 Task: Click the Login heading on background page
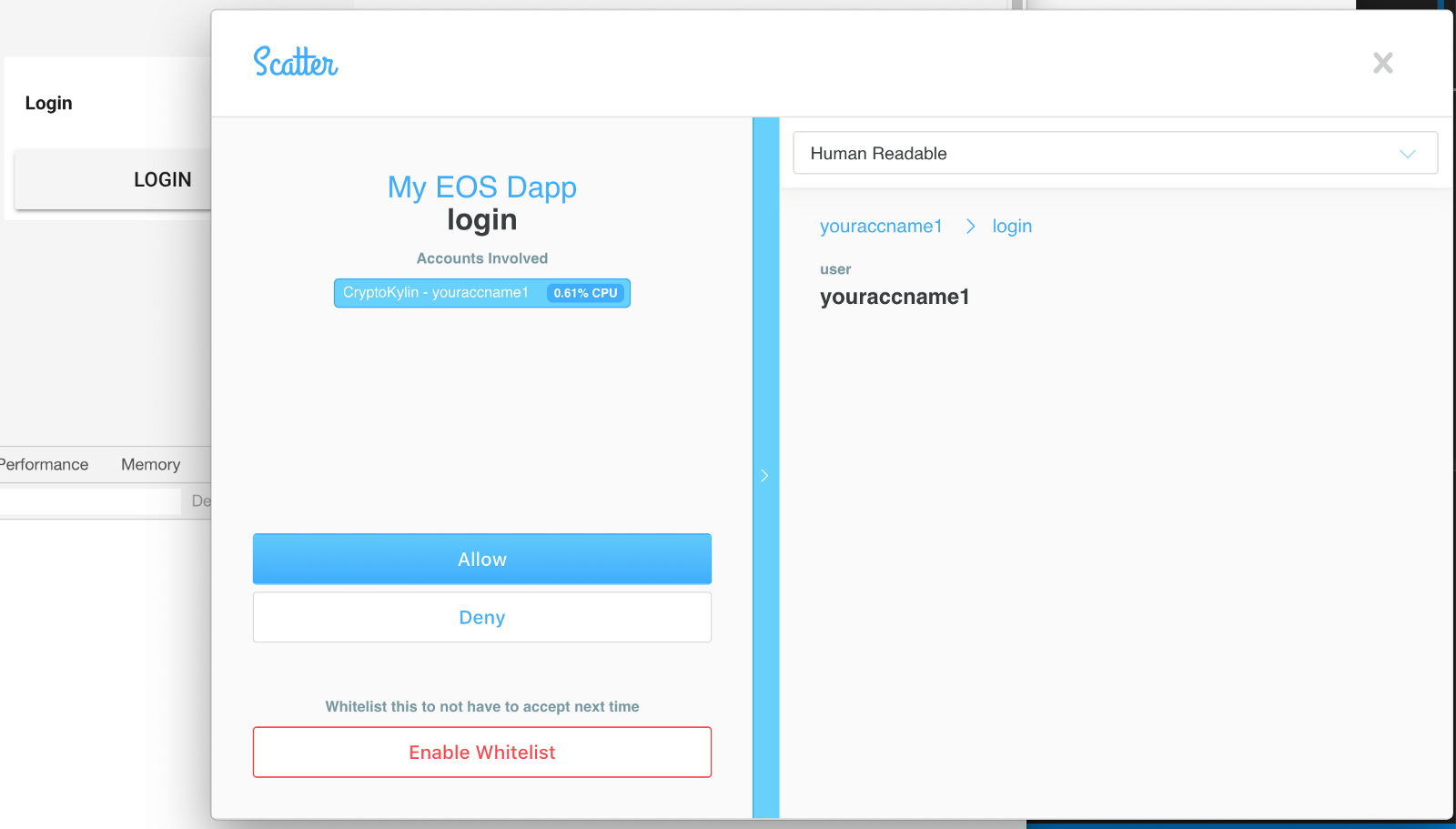(x=48, y=103)
